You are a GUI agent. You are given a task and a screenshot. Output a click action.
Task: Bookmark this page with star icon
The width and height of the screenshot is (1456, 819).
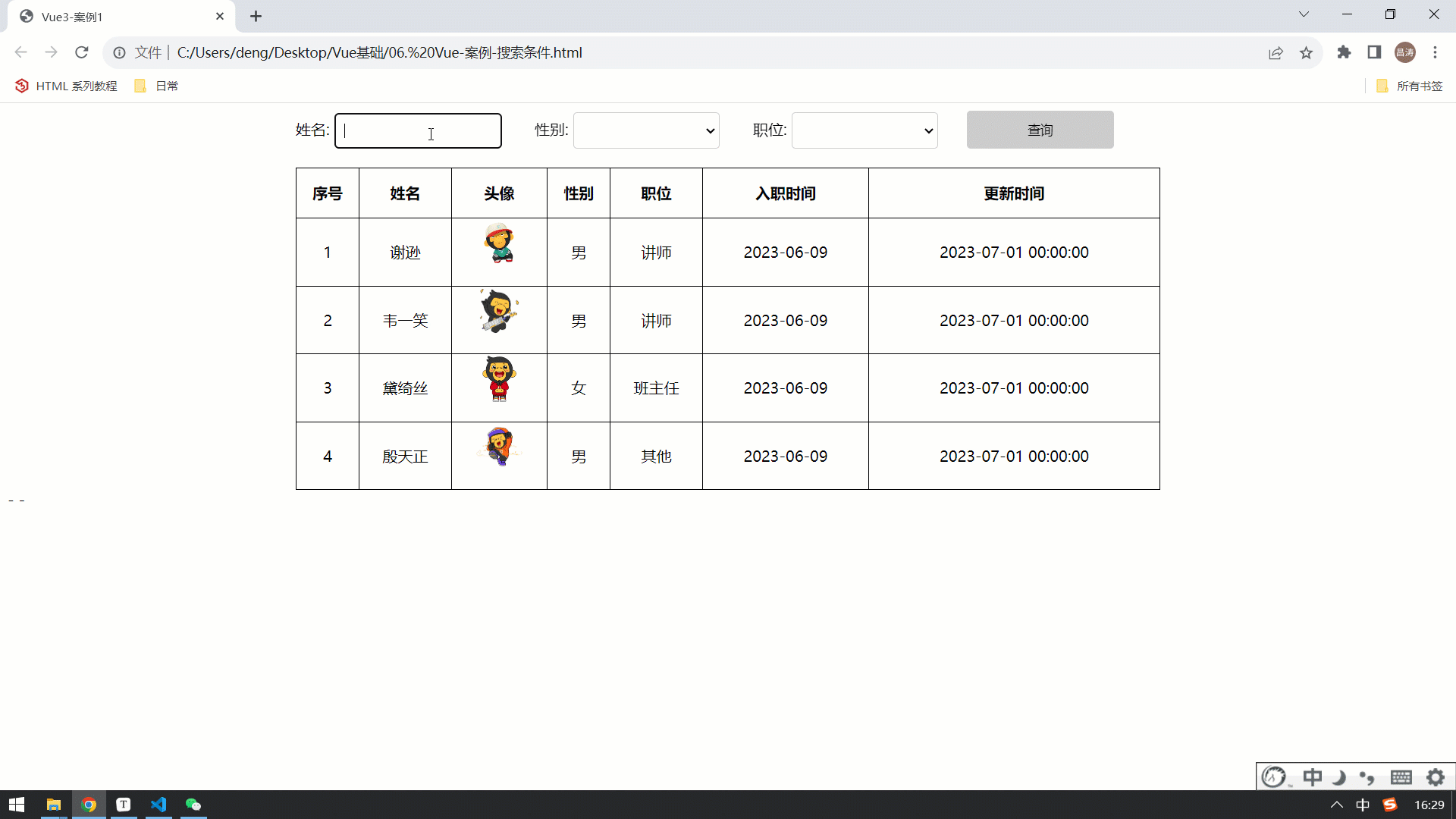coord(1306,52)
